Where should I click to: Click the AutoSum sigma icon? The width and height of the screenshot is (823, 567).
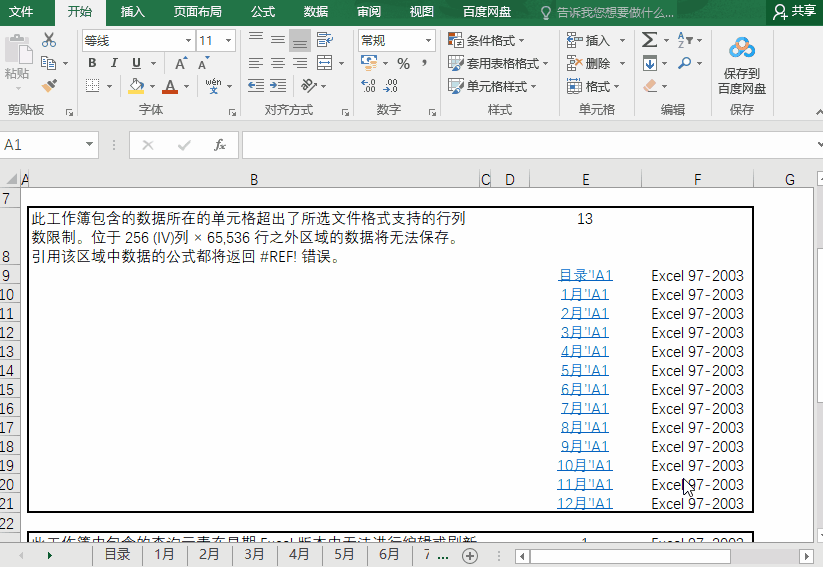(x=650, y=40)
